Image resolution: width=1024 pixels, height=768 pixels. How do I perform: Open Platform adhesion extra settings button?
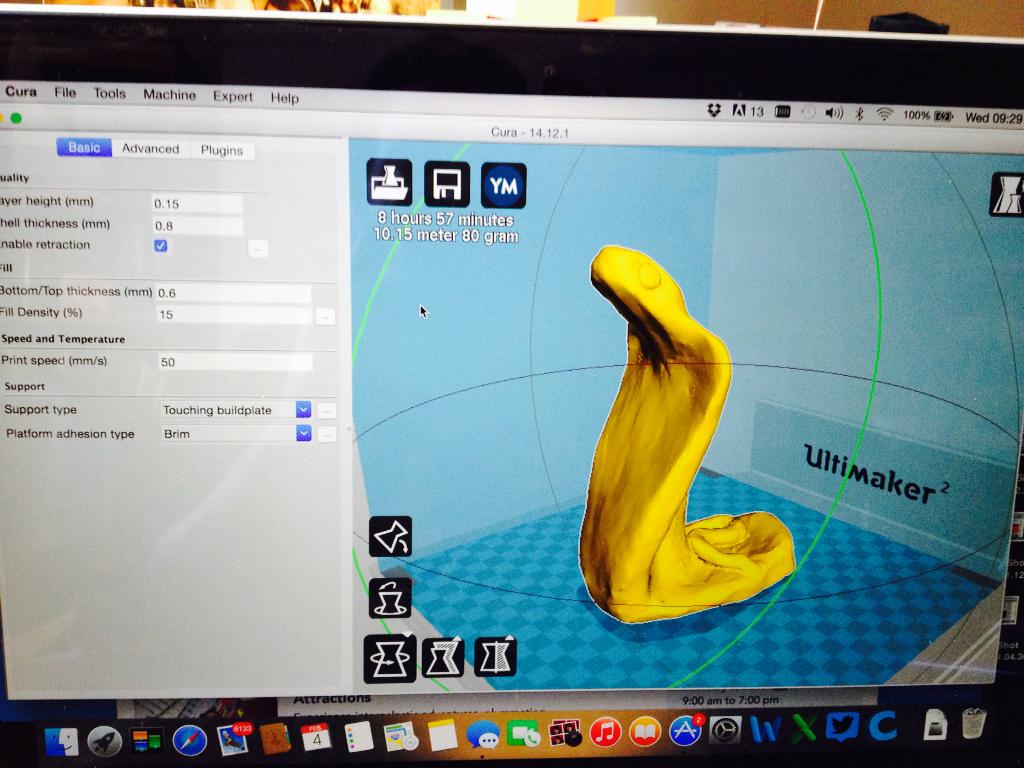(x=327, y=435)
